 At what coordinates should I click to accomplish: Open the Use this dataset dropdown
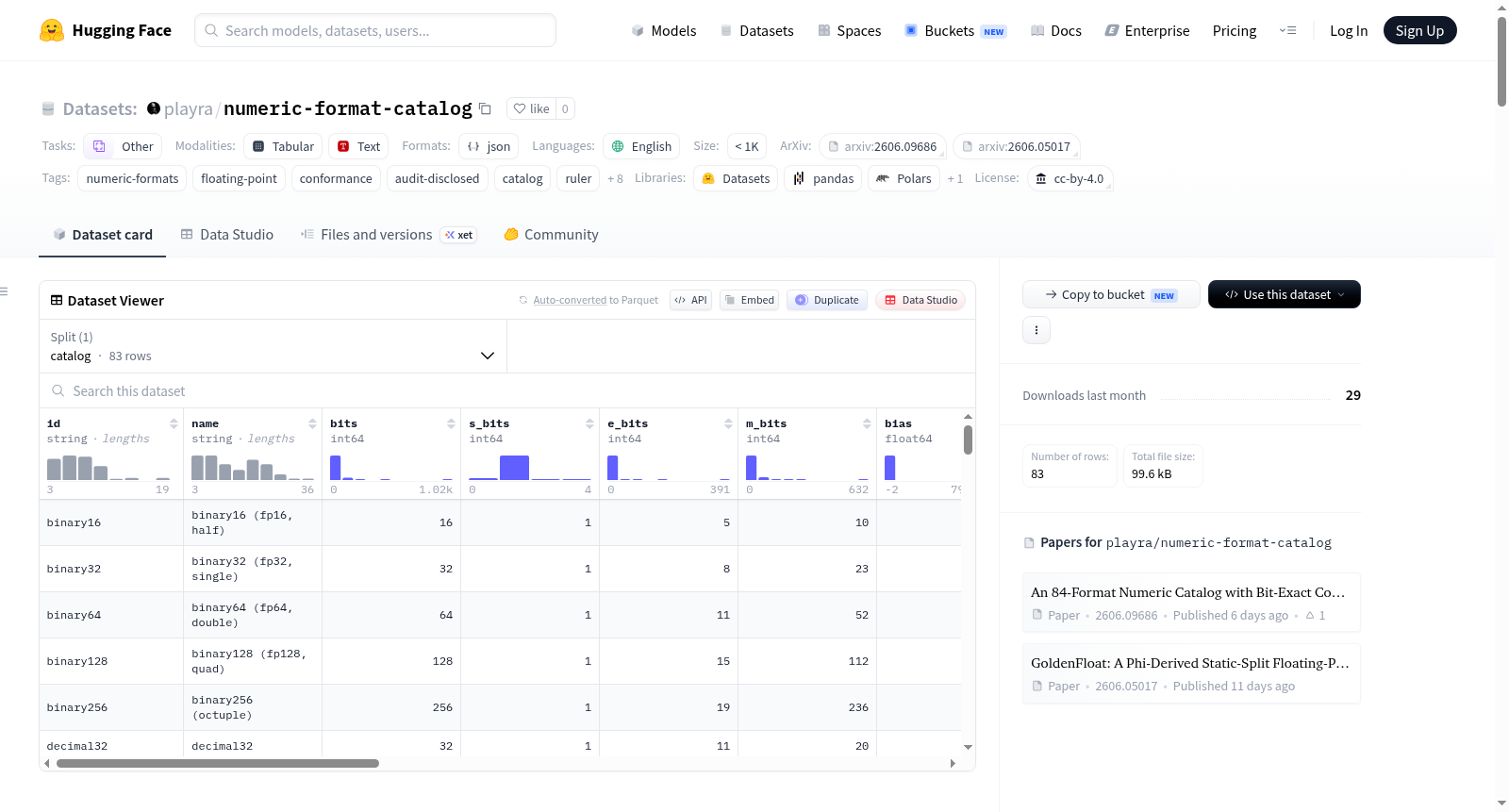[1285, 294]
